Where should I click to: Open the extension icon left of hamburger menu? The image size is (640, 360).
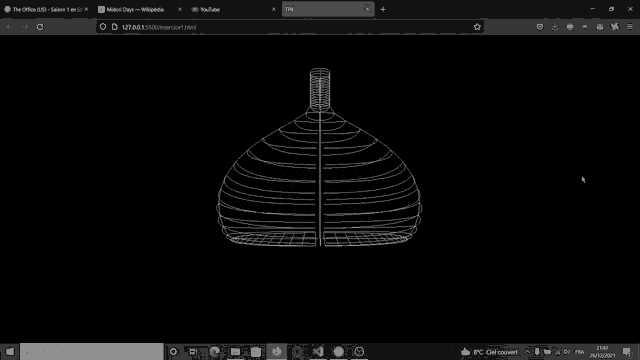pyautogui.click(x=615, y=27)
